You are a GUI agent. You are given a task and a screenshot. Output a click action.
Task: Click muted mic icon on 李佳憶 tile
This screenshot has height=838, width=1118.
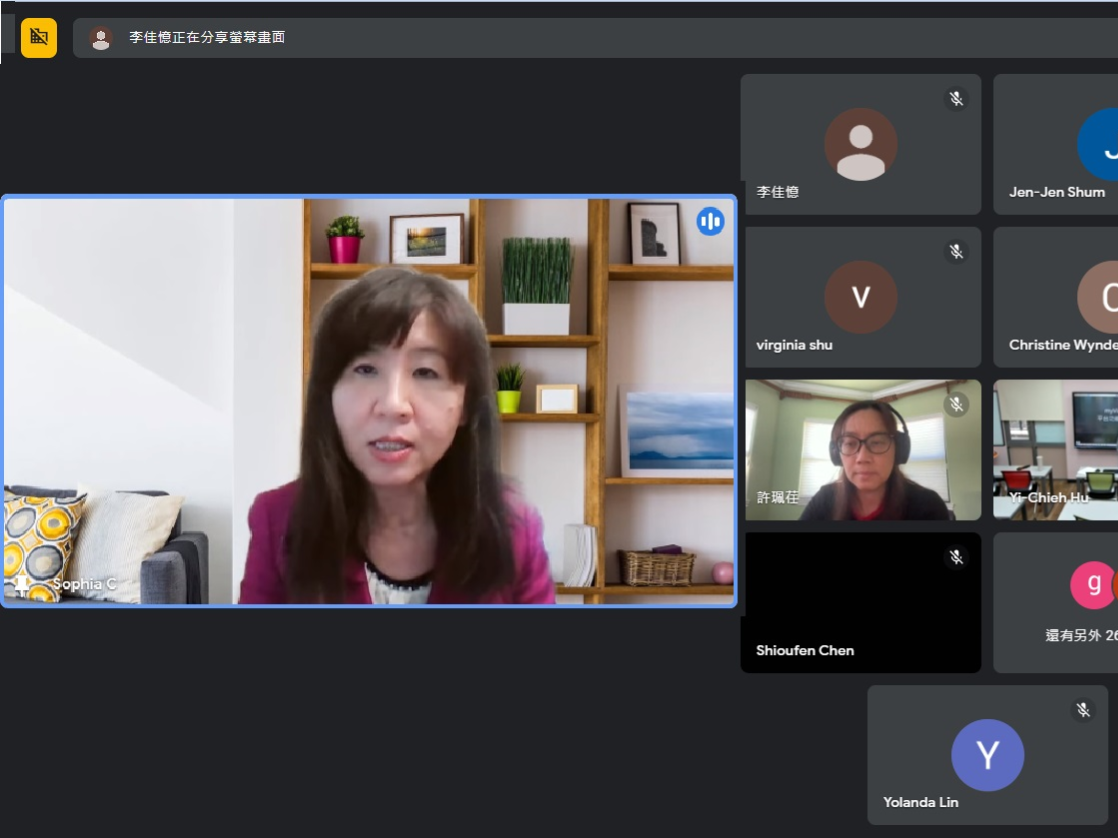(x=956, y=99)
